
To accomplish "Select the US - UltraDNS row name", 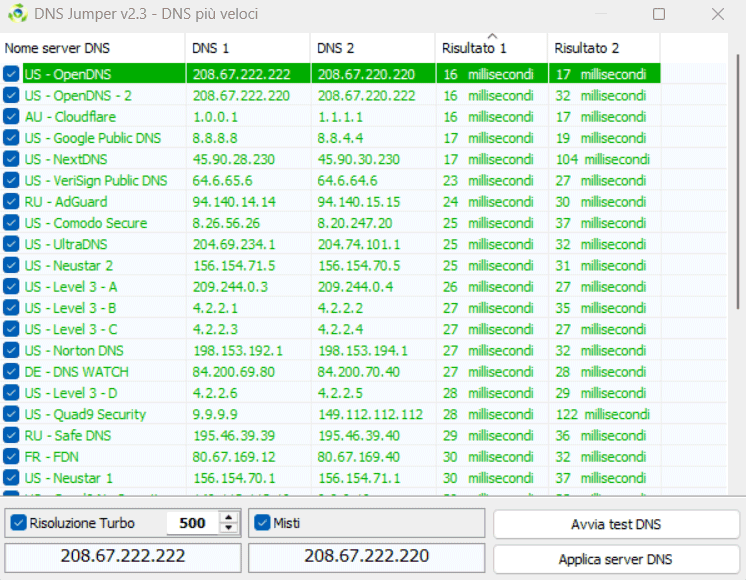I will 66,244.
